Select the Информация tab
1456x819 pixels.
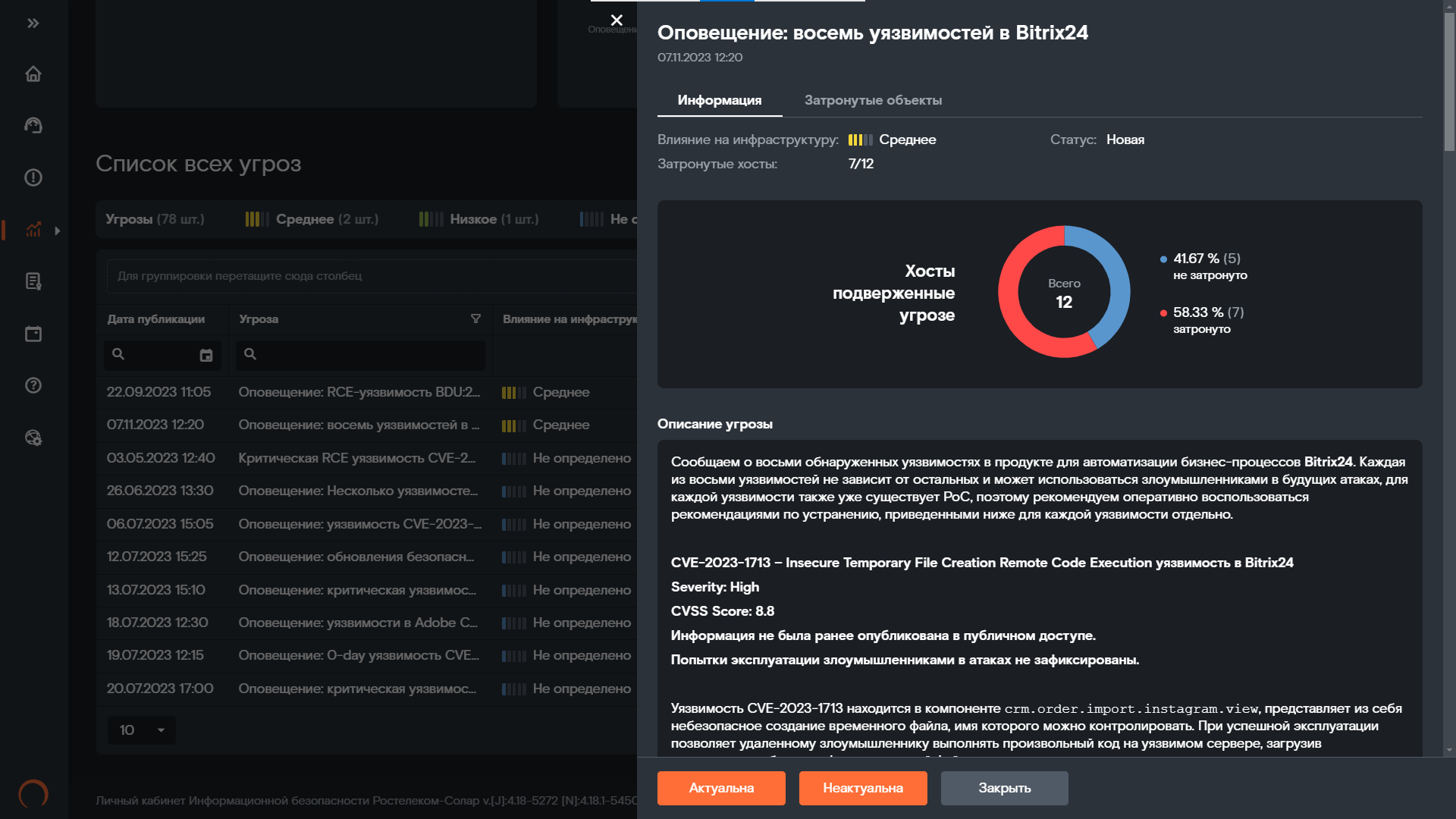[719, 100]
